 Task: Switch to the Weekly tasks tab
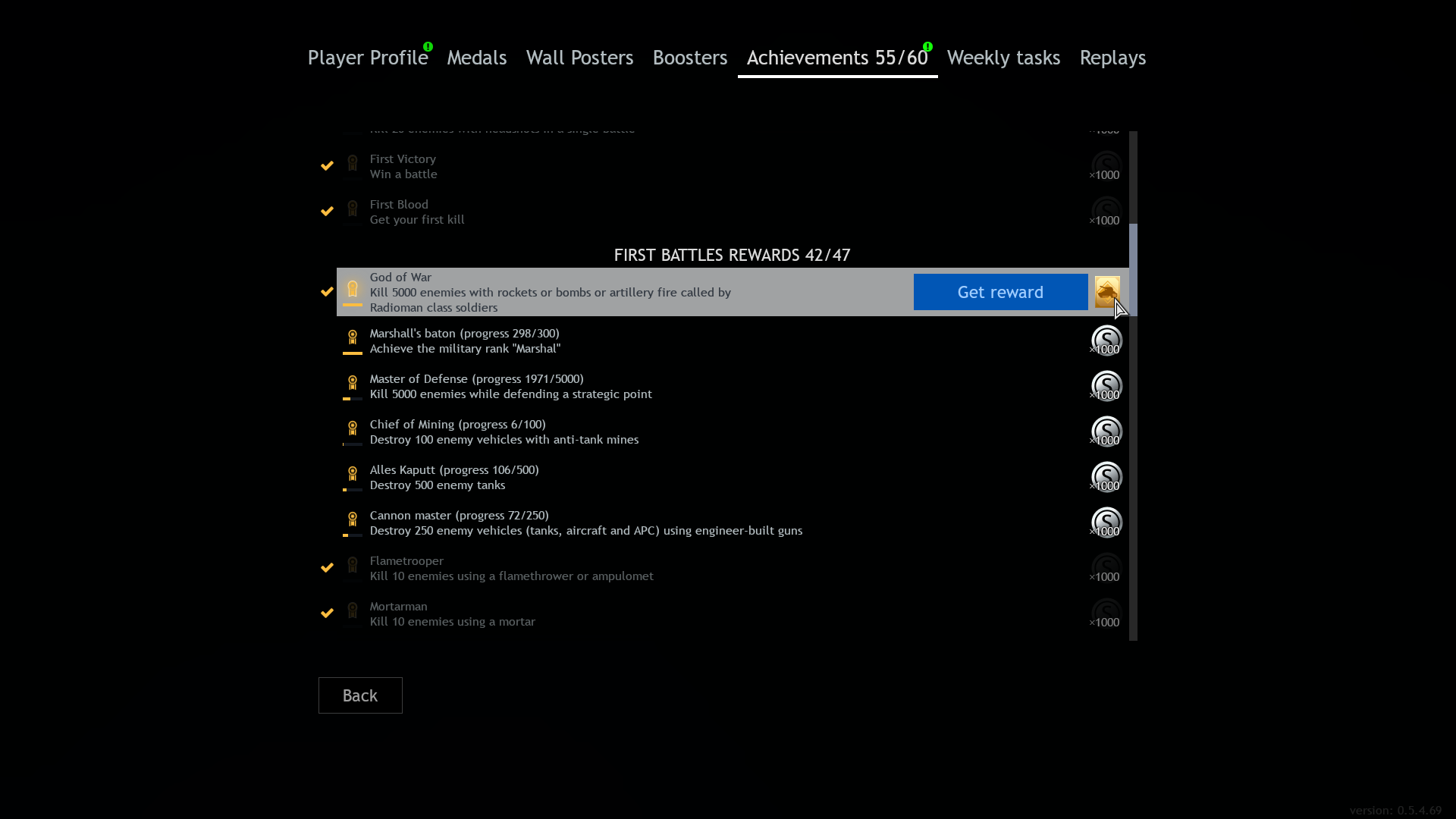point(1003,58)
